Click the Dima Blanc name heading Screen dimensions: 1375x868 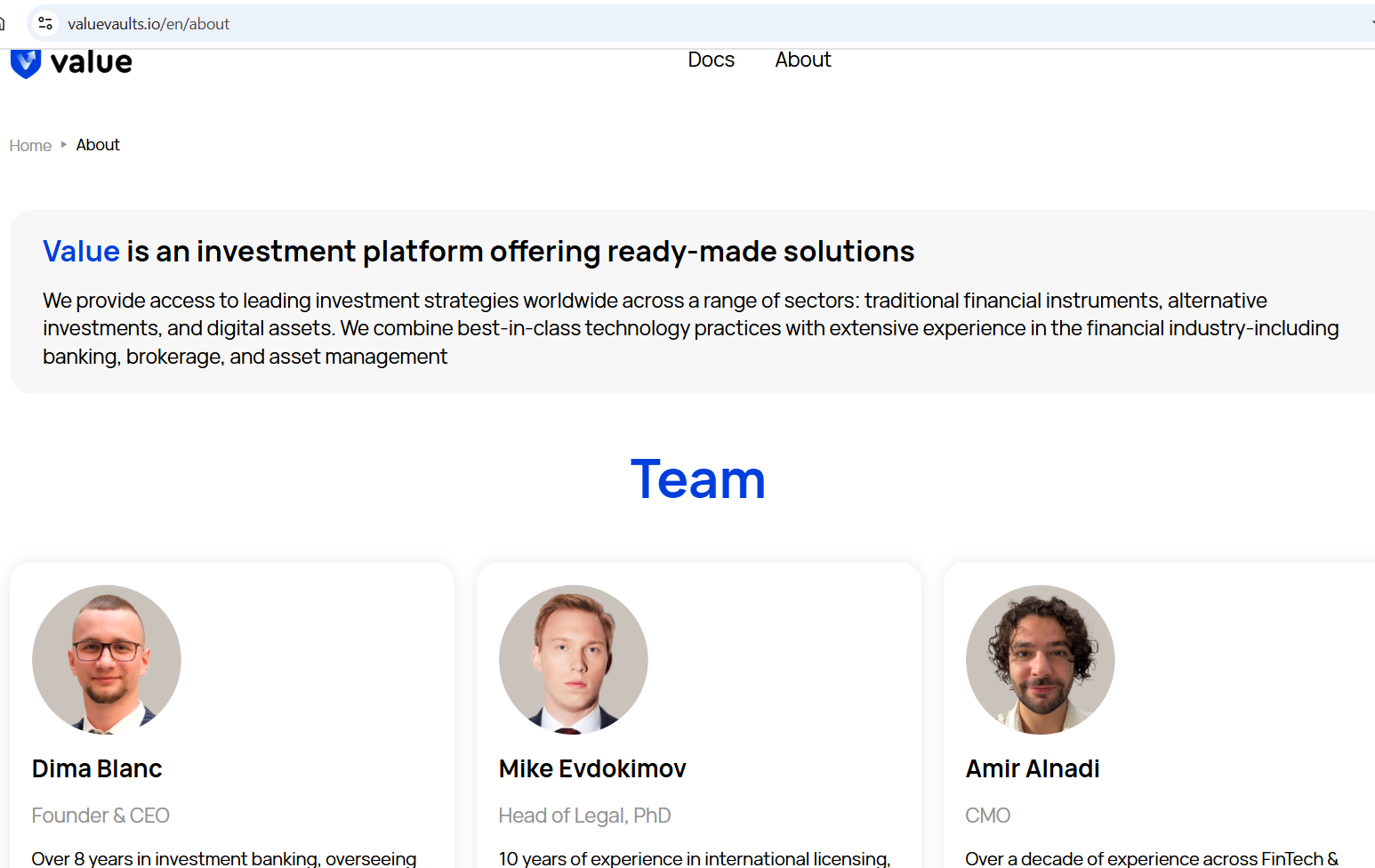(97, 768)
